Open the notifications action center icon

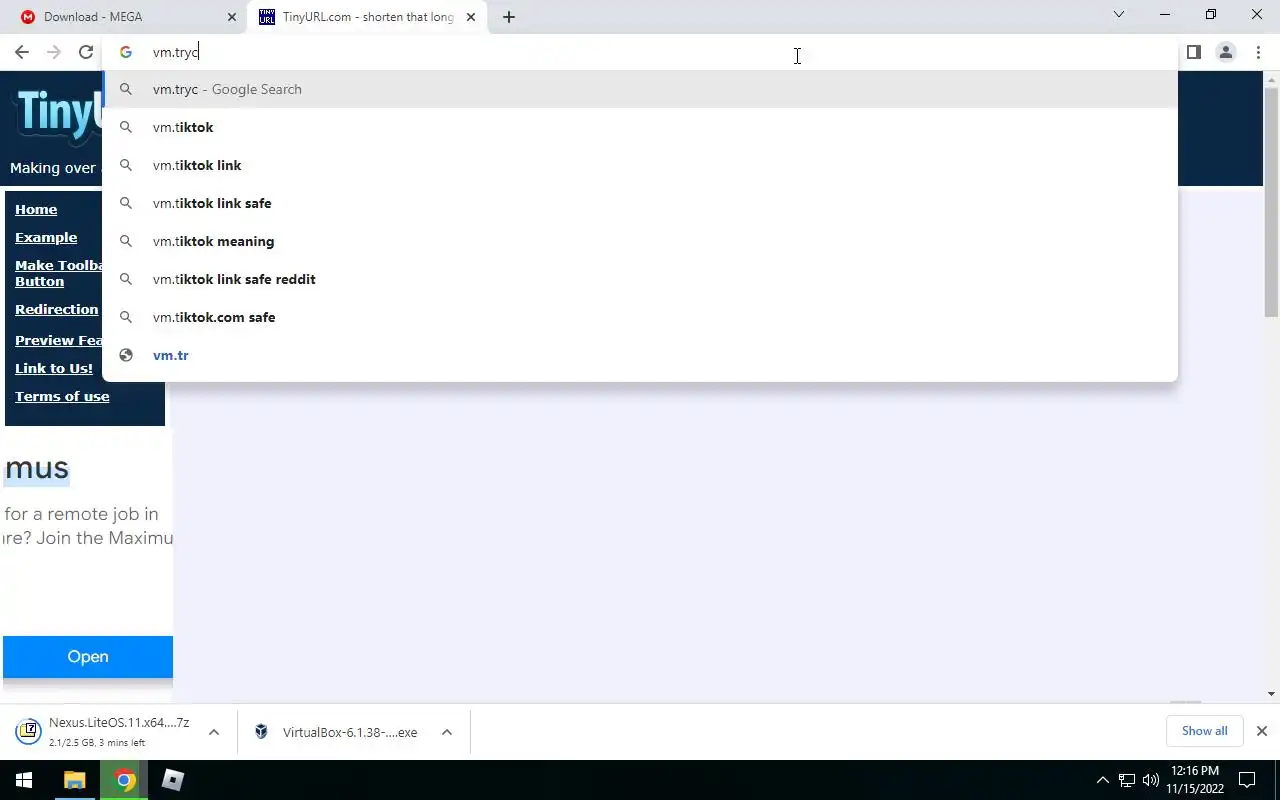click(x=1247, y=780)
